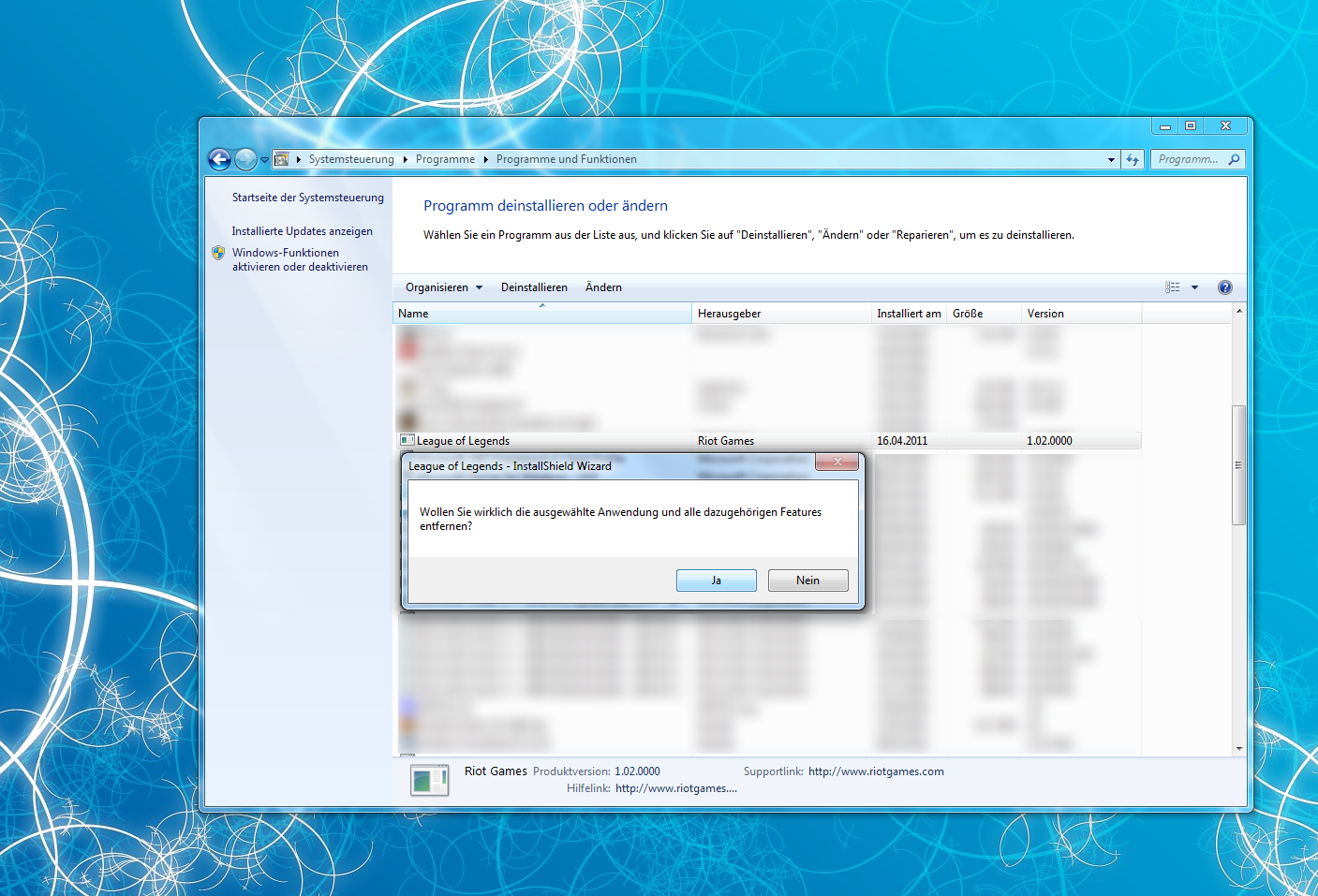Click the Forward navigation arrow
The height and width of the screenshot is (896, 1318).
click(x=245, y=160)
